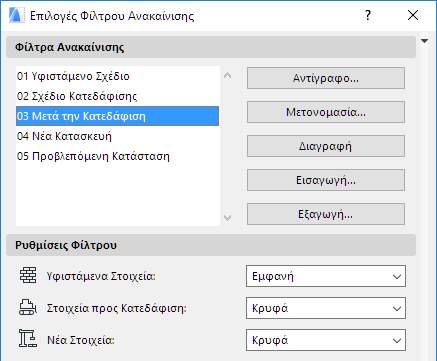Click the demolition bulldozer icon
This screenshot has height=361, width=437.
(x=28, y=308)
